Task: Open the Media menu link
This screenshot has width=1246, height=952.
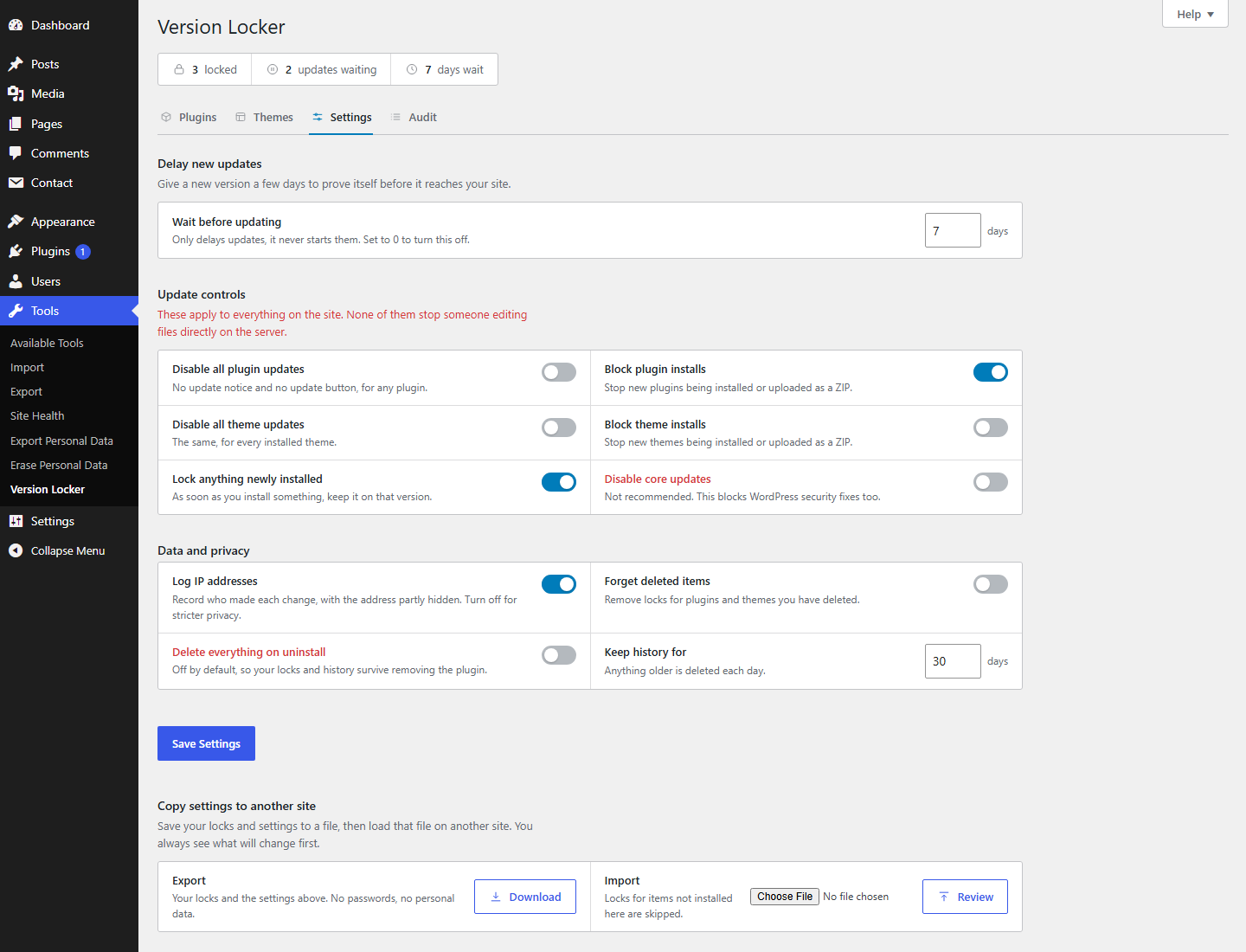Action: (x=69, y=93)
